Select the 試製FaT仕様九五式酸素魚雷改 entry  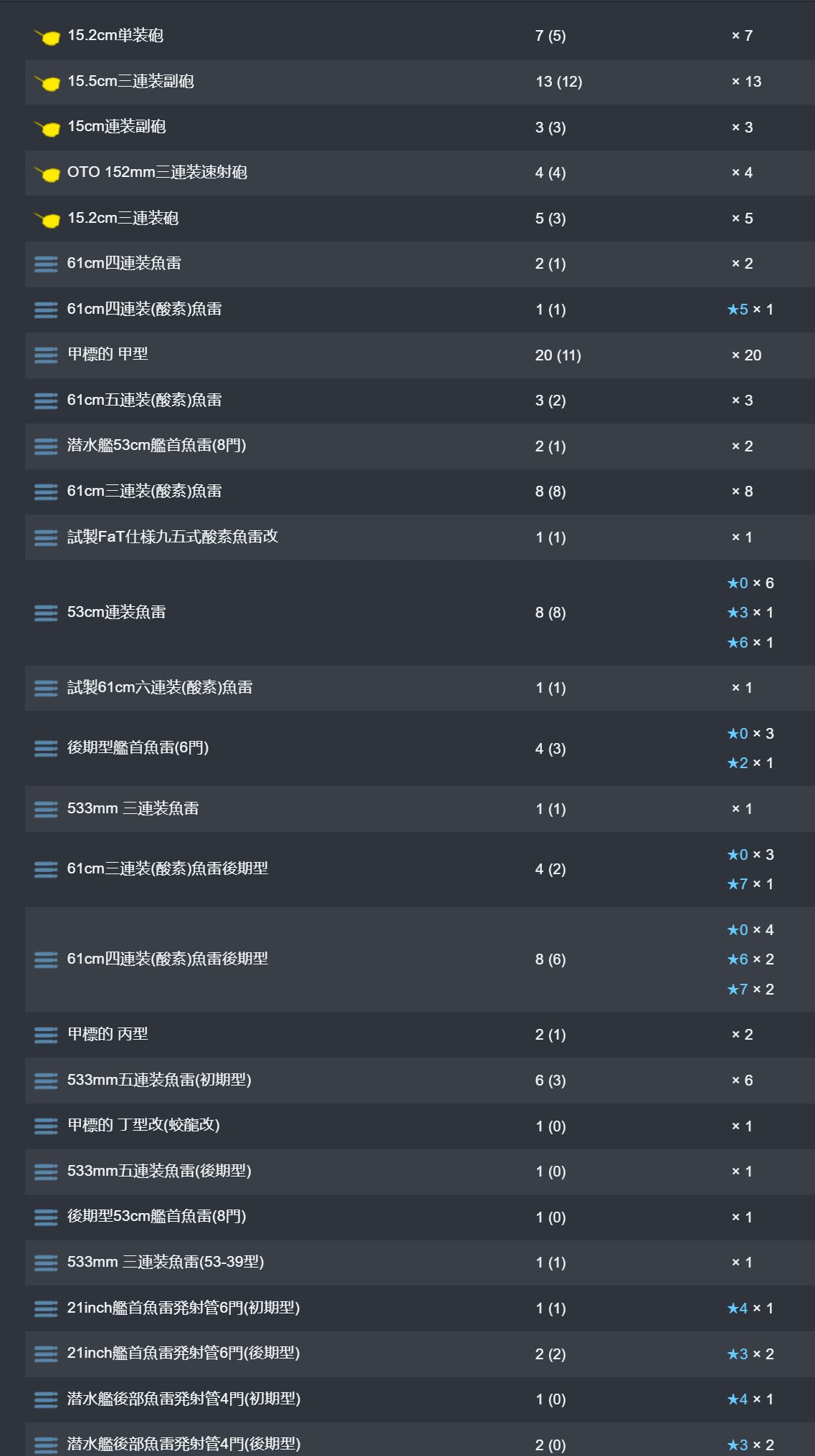click(x=173, y=537)
